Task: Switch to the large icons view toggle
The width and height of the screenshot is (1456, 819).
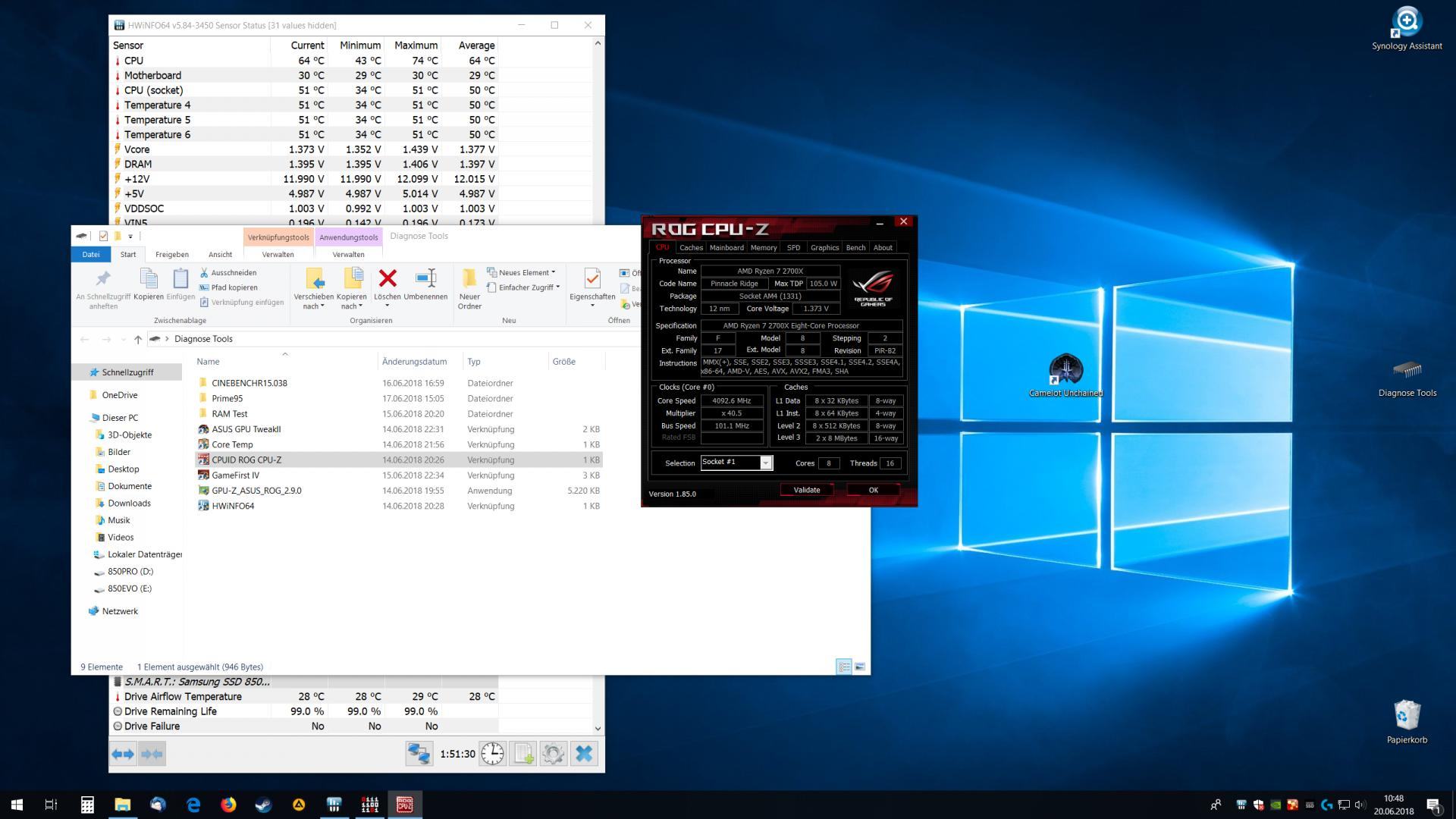Action: 860,667
